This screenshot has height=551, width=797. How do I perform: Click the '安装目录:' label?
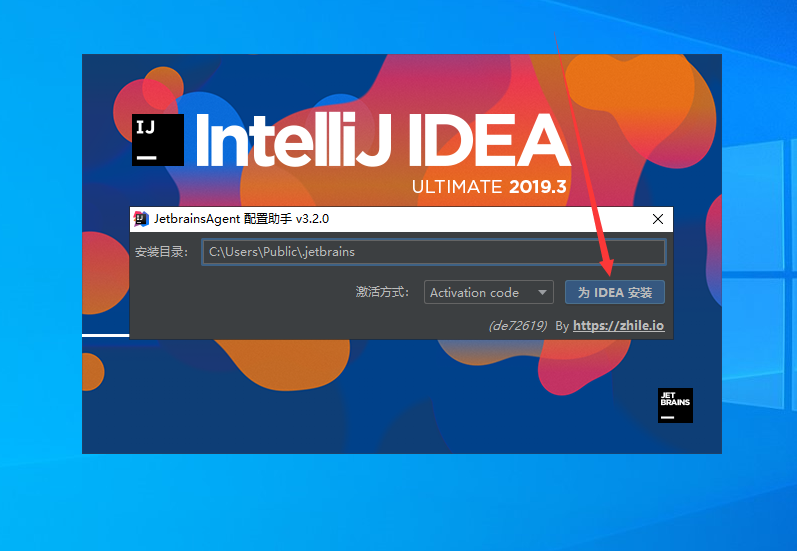coord(162,252)
